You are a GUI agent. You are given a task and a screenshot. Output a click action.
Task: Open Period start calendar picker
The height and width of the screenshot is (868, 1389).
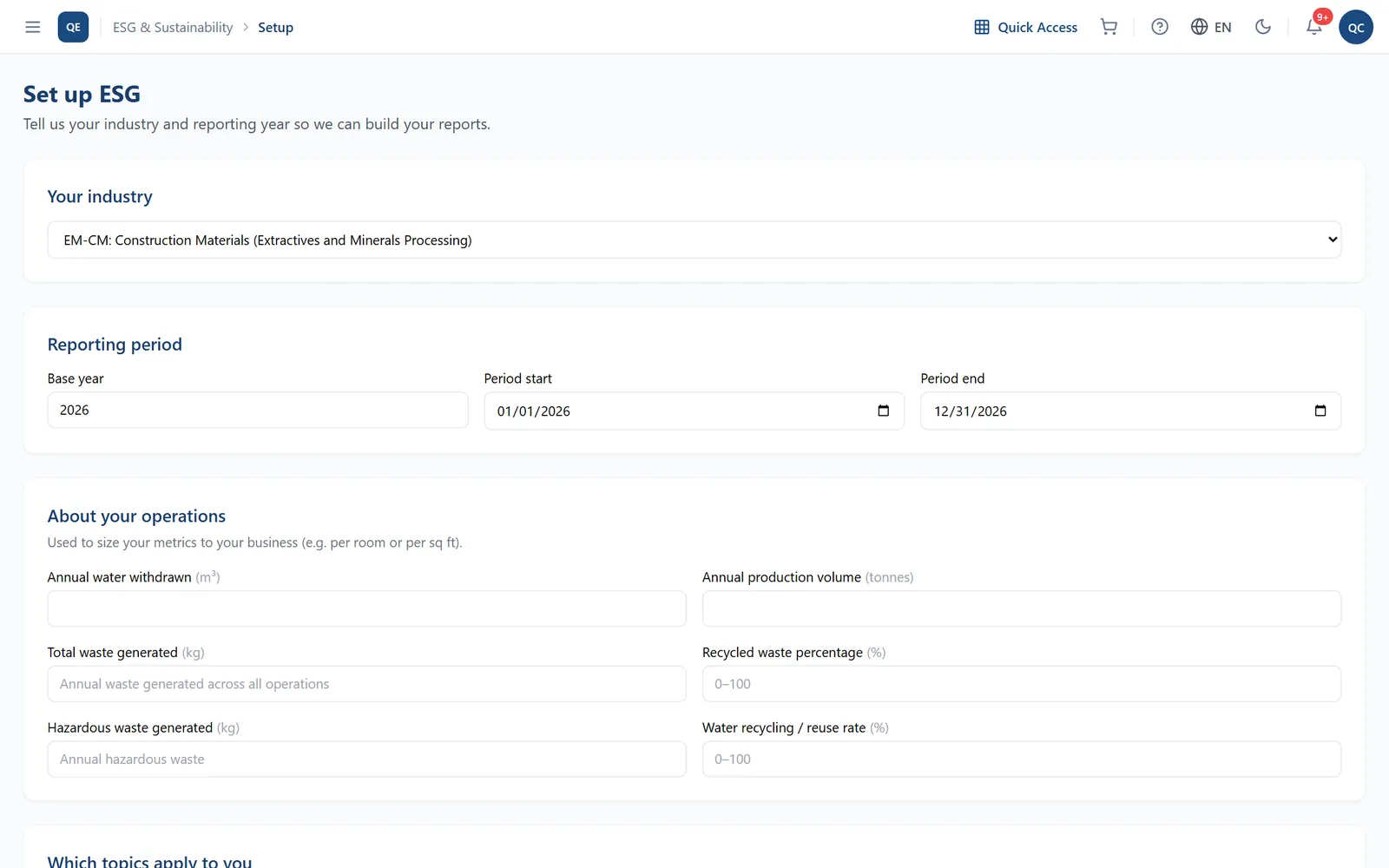pos(884,411)
